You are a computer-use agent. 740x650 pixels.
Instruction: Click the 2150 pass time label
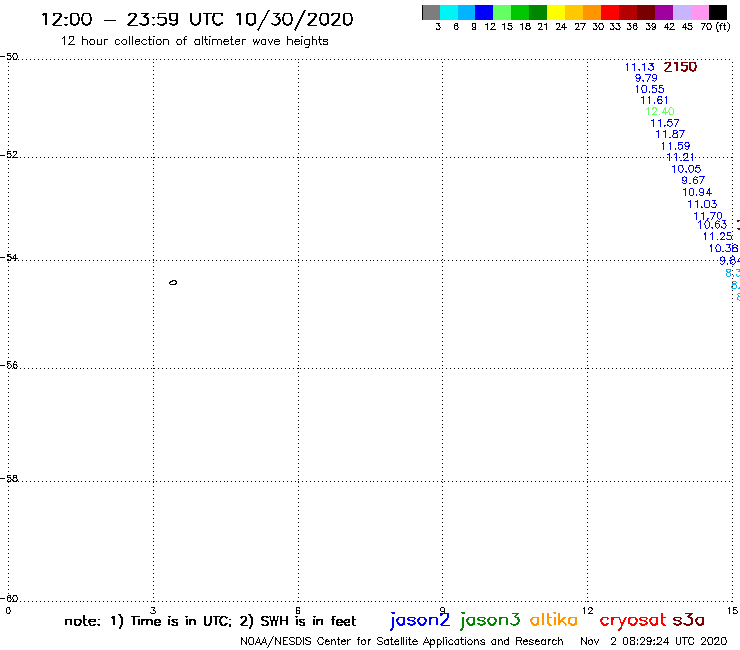[680, 67]
